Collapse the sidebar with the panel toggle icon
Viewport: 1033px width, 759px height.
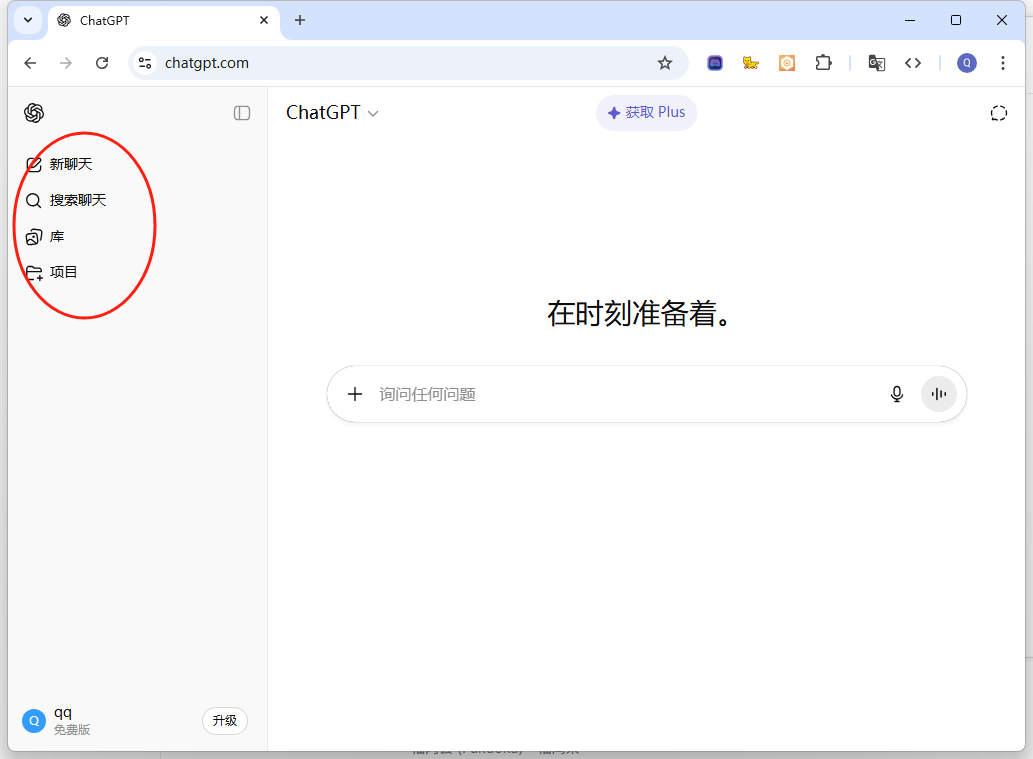[242, 113]
